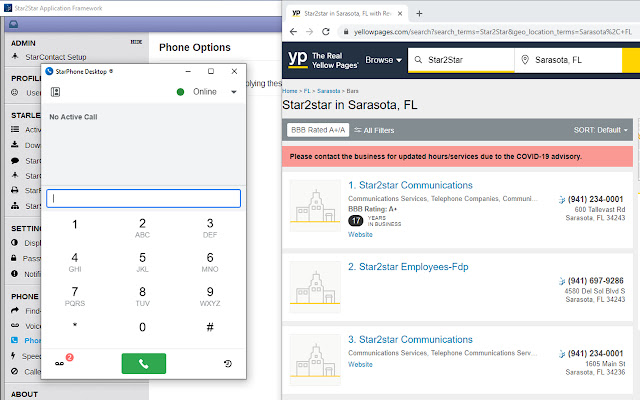
Task: Open All Filters options
Action: 375,130
